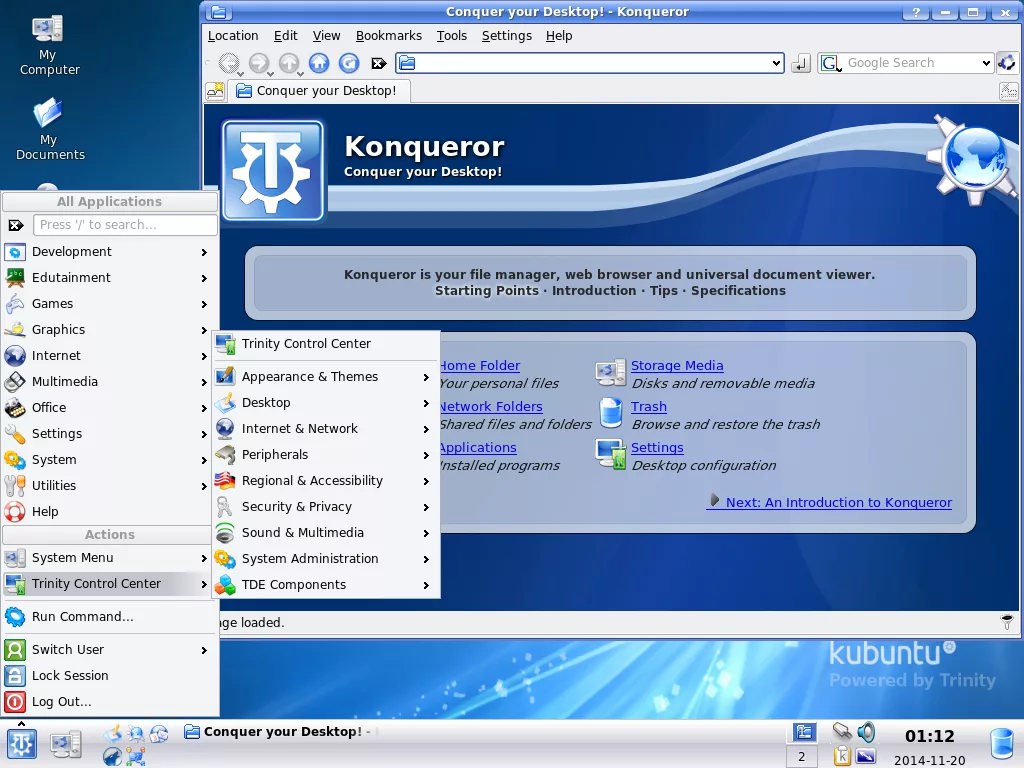
Task: Expand the Internet applications submenu
Action: click(110, 355)
